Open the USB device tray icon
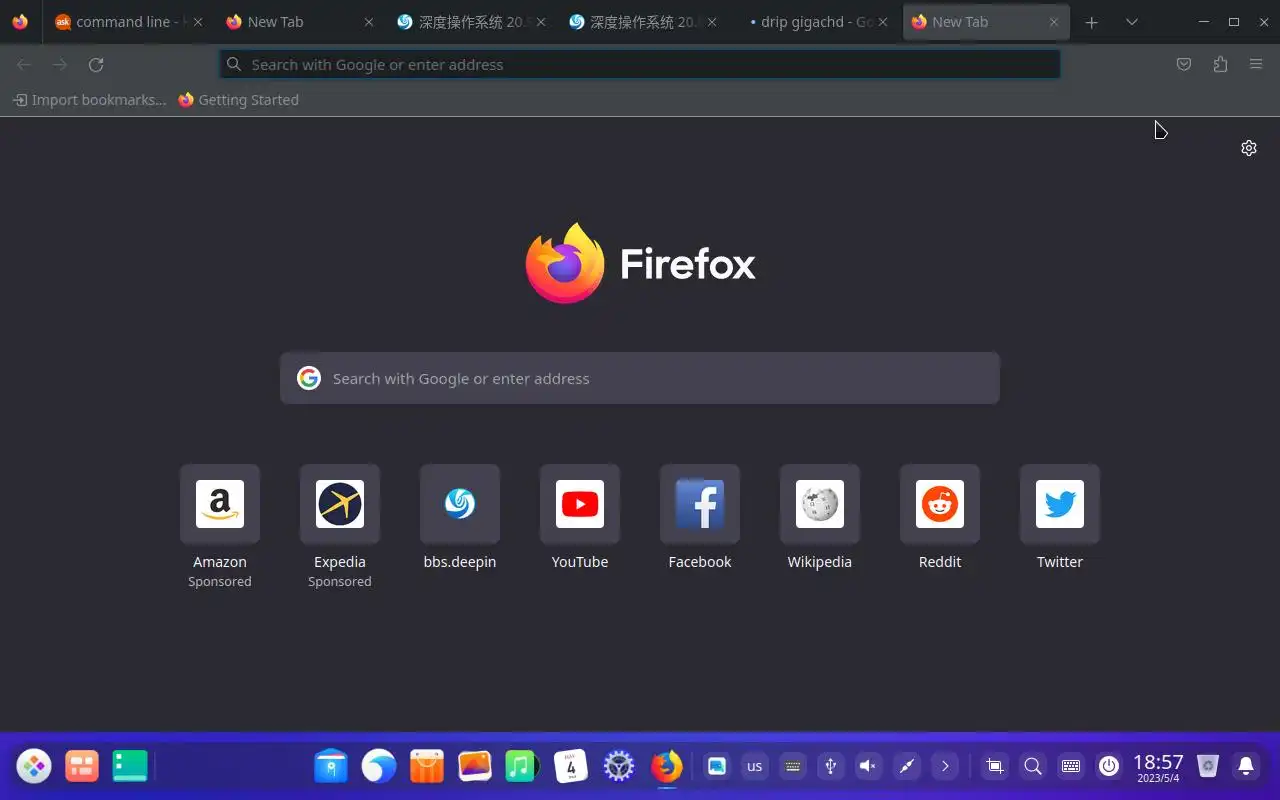Viewport: 1280px width, 800px height. pos(830,767)
